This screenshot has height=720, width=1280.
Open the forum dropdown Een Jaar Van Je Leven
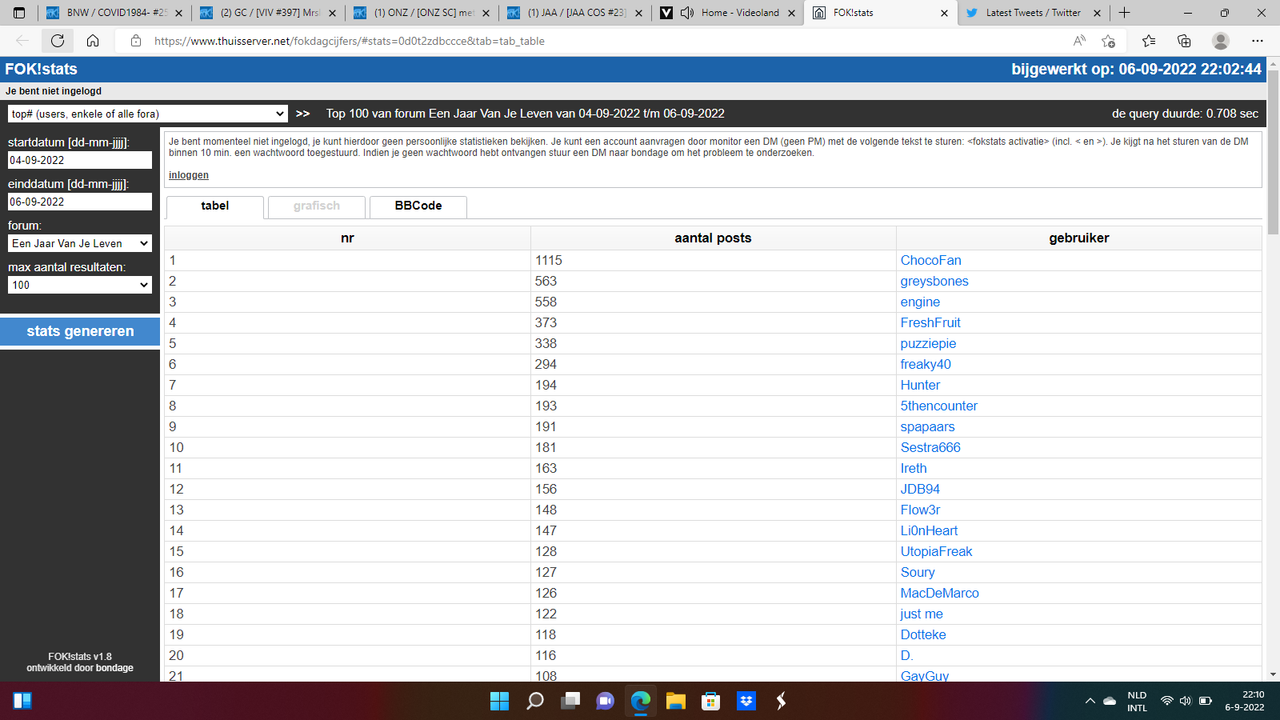click(80, 243)
